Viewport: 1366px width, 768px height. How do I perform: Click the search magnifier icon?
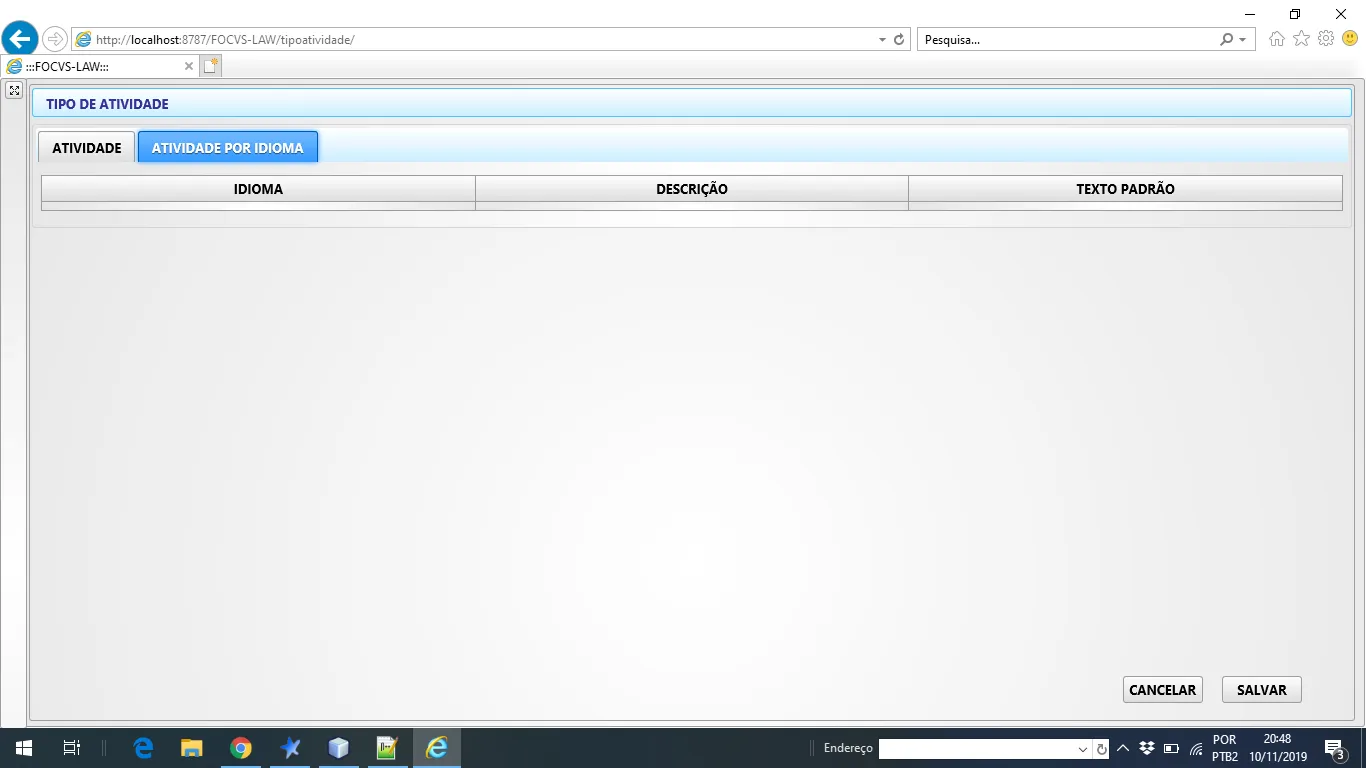(1226, 40)
